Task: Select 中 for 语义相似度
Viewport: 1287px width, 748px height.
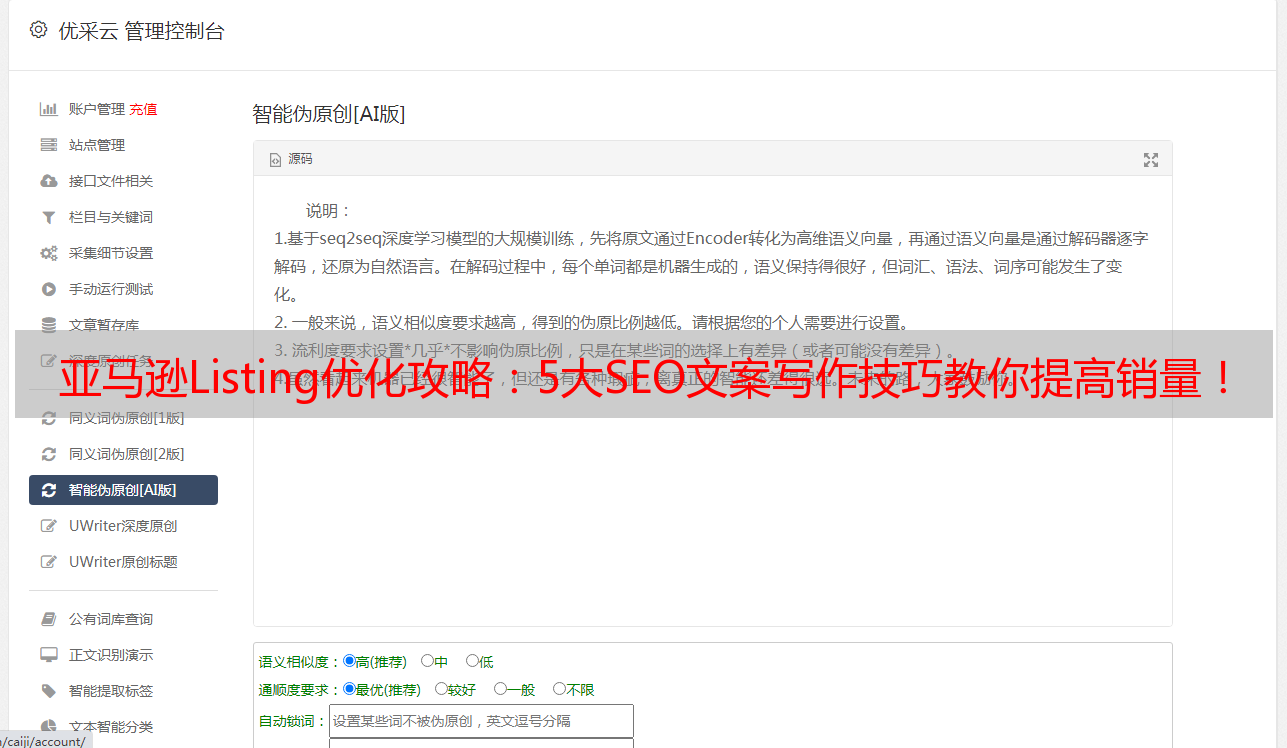Action: pyautogui.click(x=428, y=661)
